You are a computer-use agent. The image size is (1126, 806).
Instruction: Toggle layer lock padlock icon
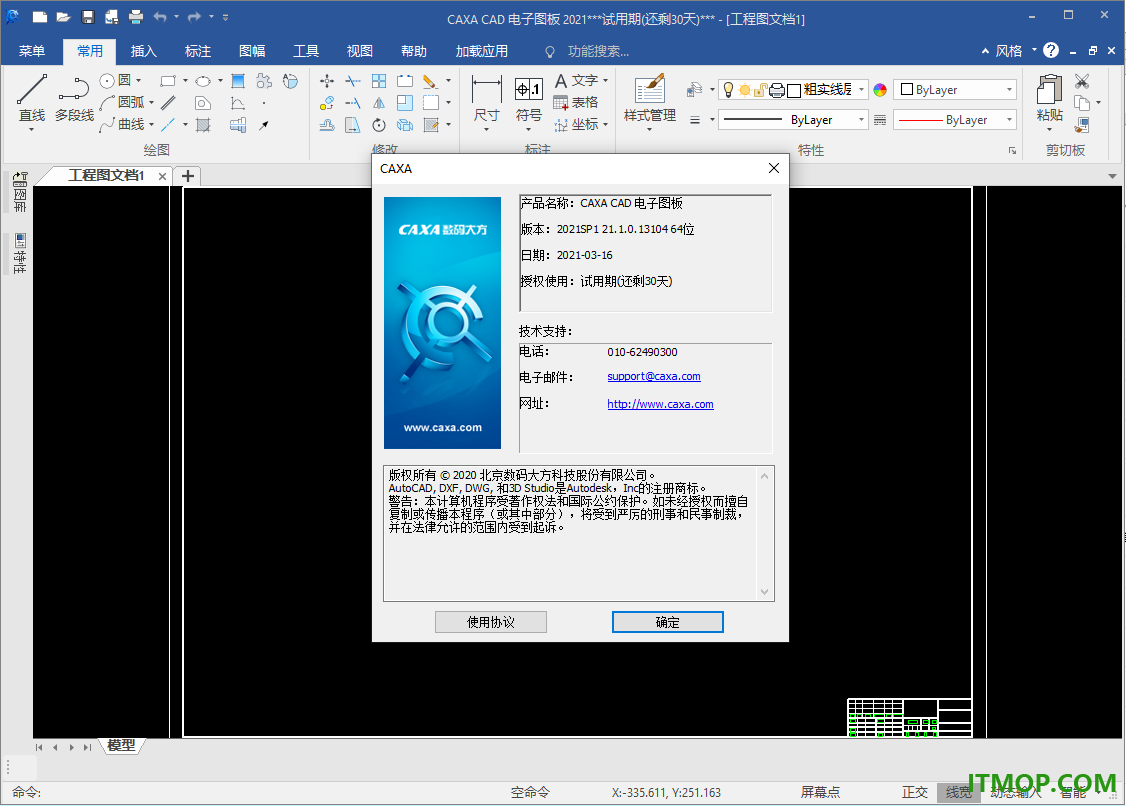pos(760,90)
